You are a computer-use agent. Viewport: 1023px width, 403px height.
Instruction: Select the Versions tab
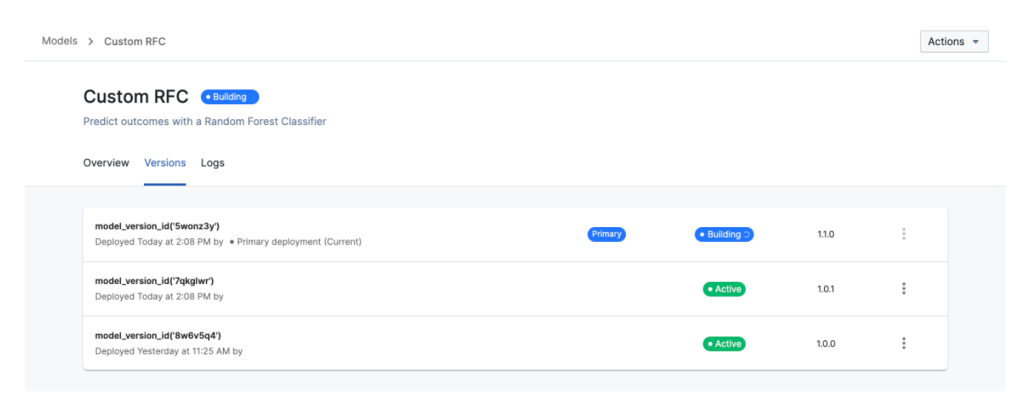(165, 163)
